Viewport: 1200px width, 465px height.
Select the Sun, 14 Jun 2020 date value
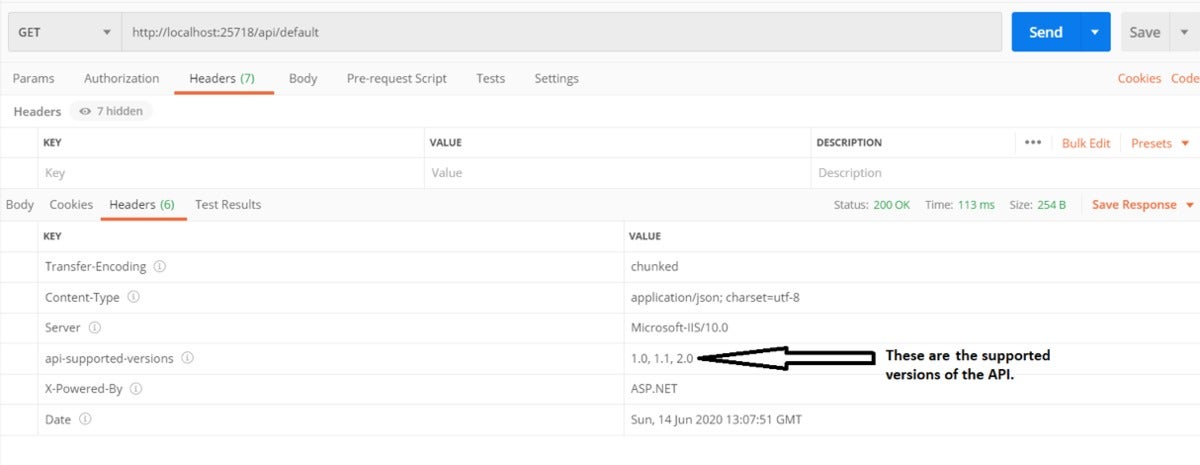click(716, 419)
